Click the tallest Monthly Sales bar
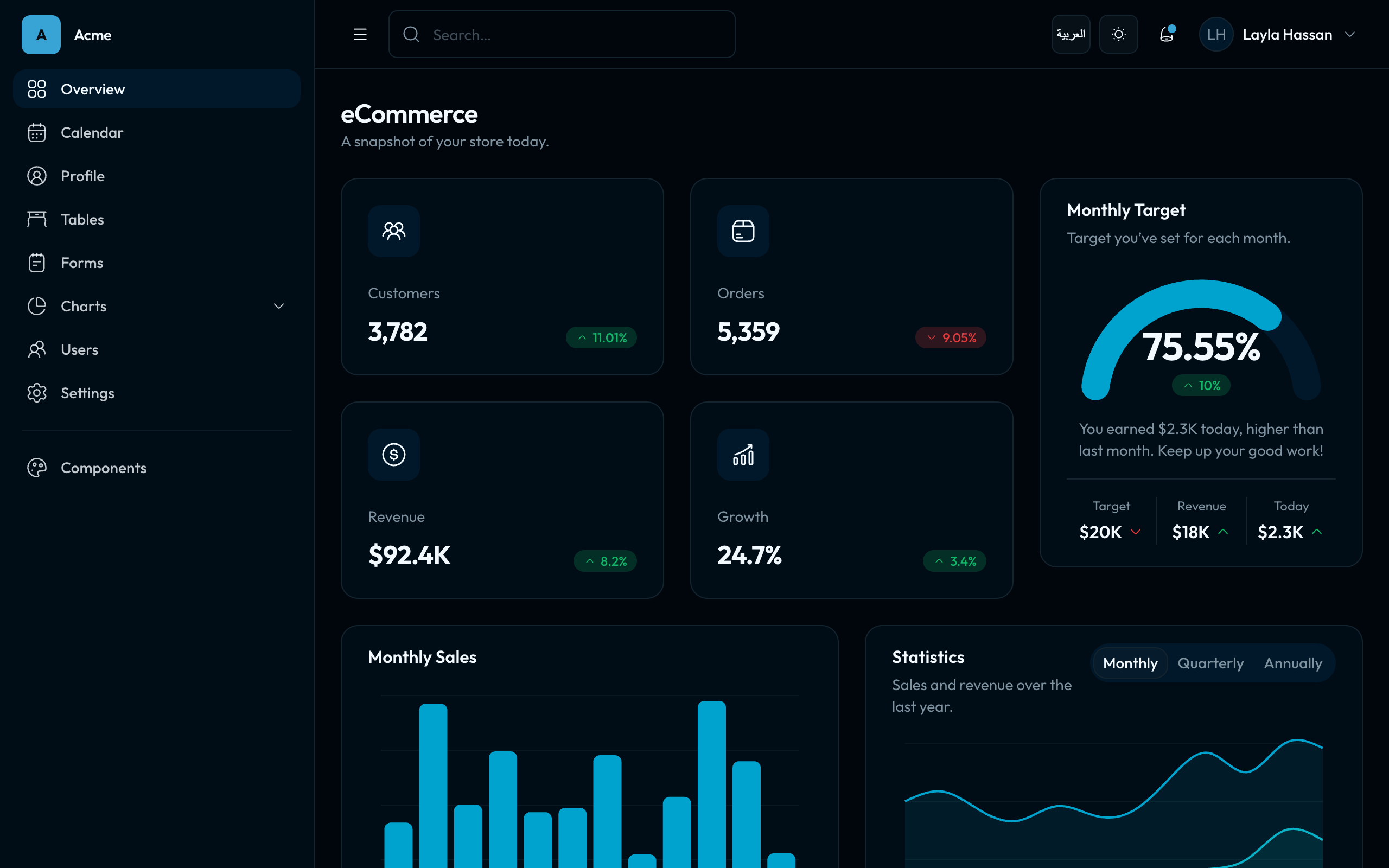Screen dimensions: 1389x868 (712, 784)
